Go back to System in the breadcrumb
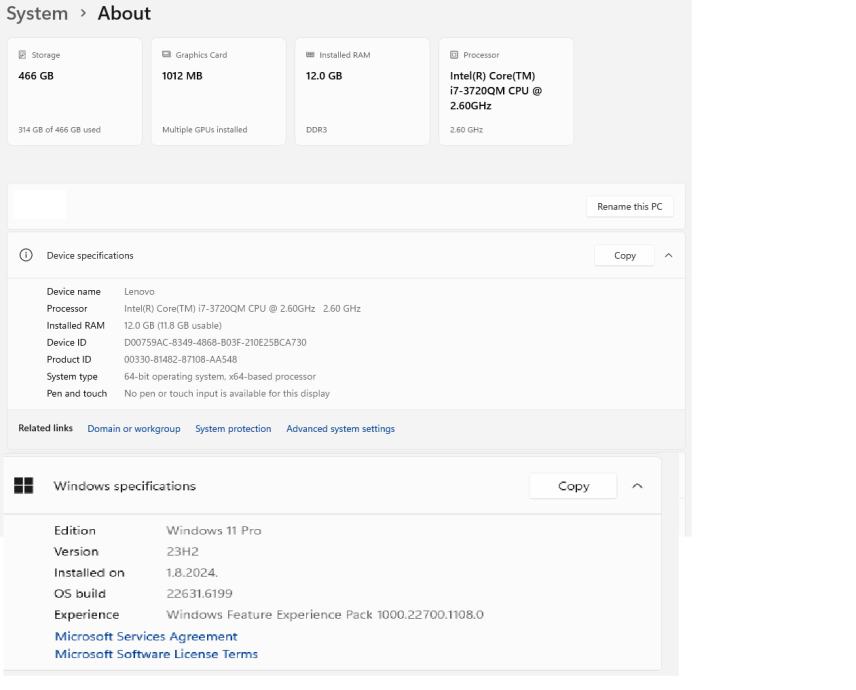This screenshot has height=690, width=856. [x=37, y=14]
